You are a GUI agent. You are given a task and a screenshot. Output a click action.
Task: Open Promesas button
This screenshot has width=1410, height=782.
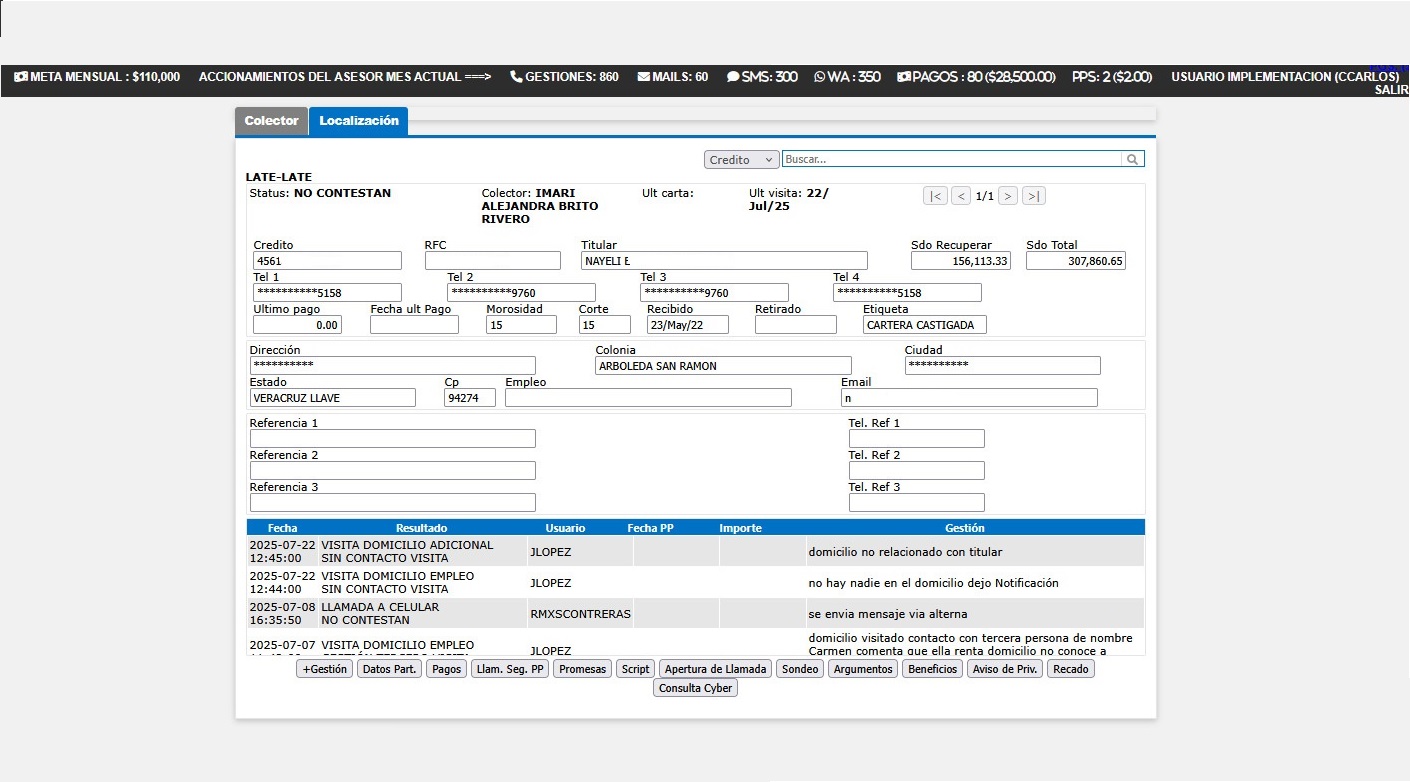pyautogui.click(x=583, y=669)
